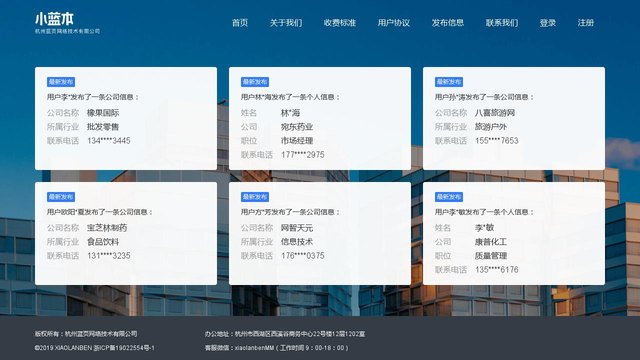This screenshot has height=360, width=640.
Task: Click the 最新发布 badge on 宛东药业 card
Action: click(x=255, y=82)
